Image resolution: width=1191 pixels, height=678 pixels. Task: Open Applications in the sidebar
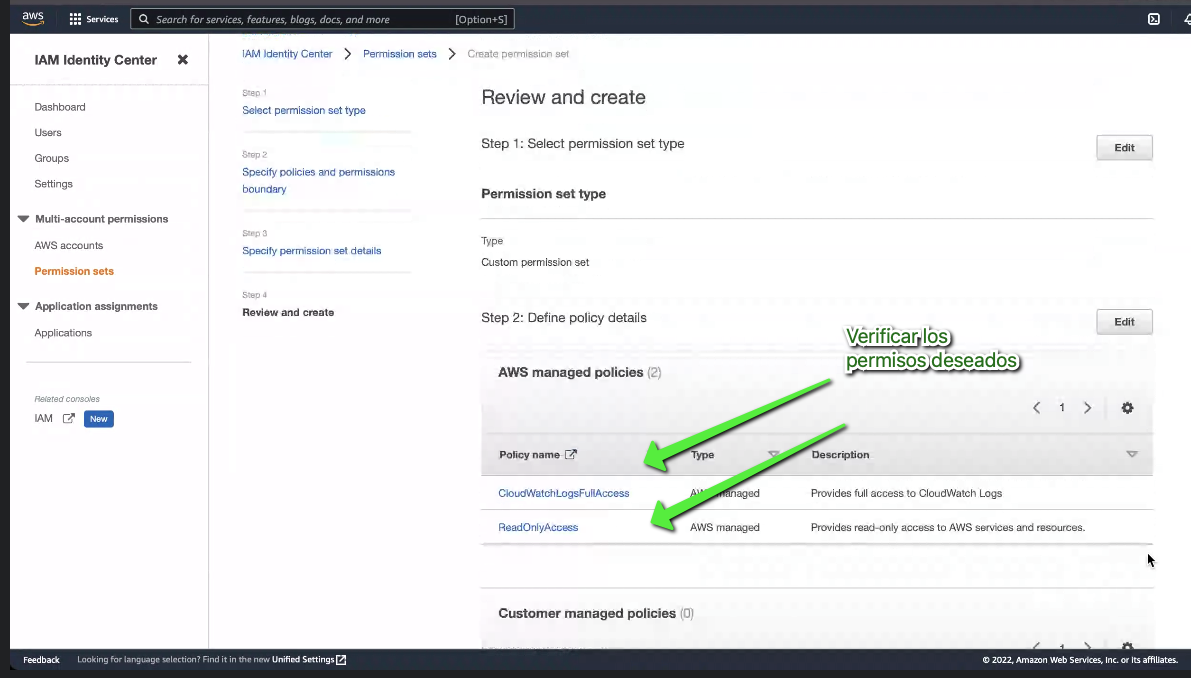tap(63, 333)
